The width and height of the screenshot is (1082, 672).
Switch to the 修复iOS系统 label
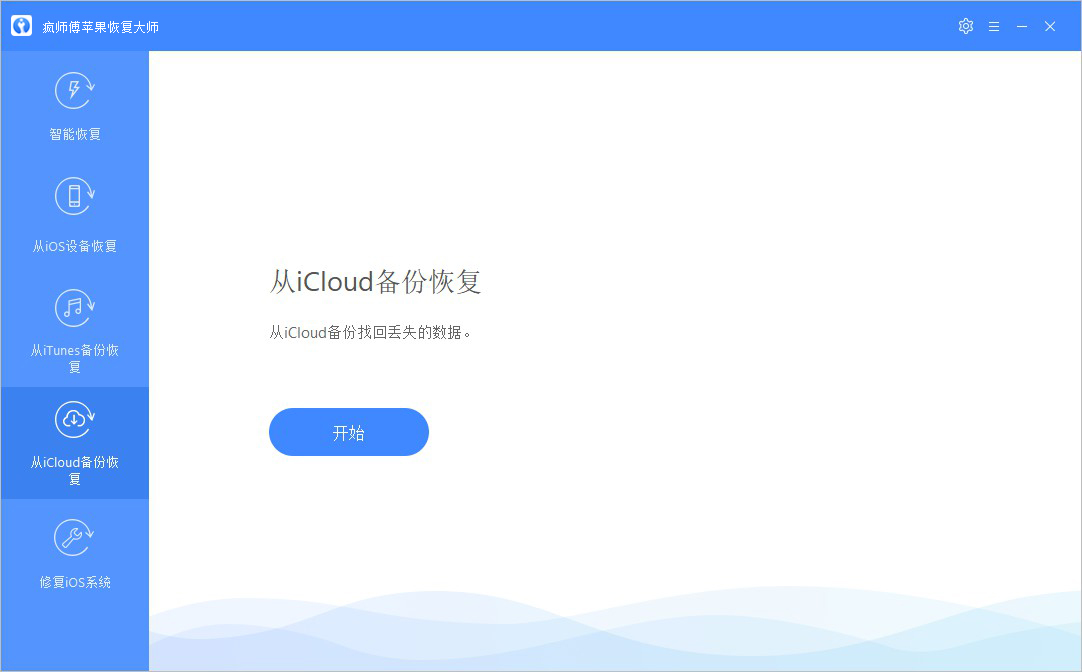pyautogui.click(x=75, y=582)
